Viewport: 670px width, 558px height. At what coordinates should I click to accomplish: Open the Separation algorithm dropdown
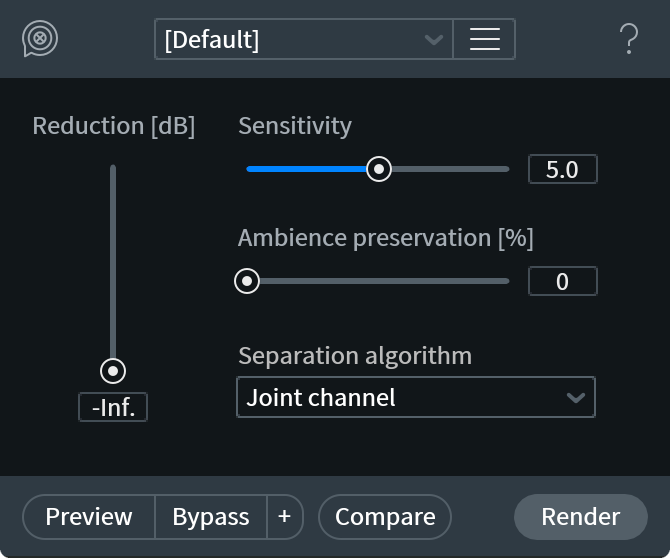tap(400, 397)
